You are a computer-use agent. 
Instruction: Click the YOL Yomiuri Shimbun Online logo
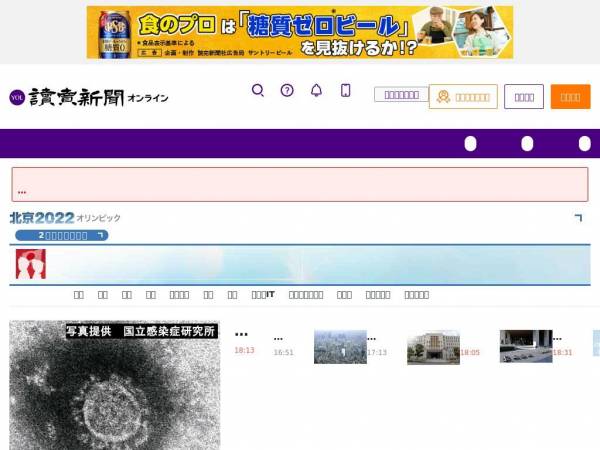[x=89, y=97]
